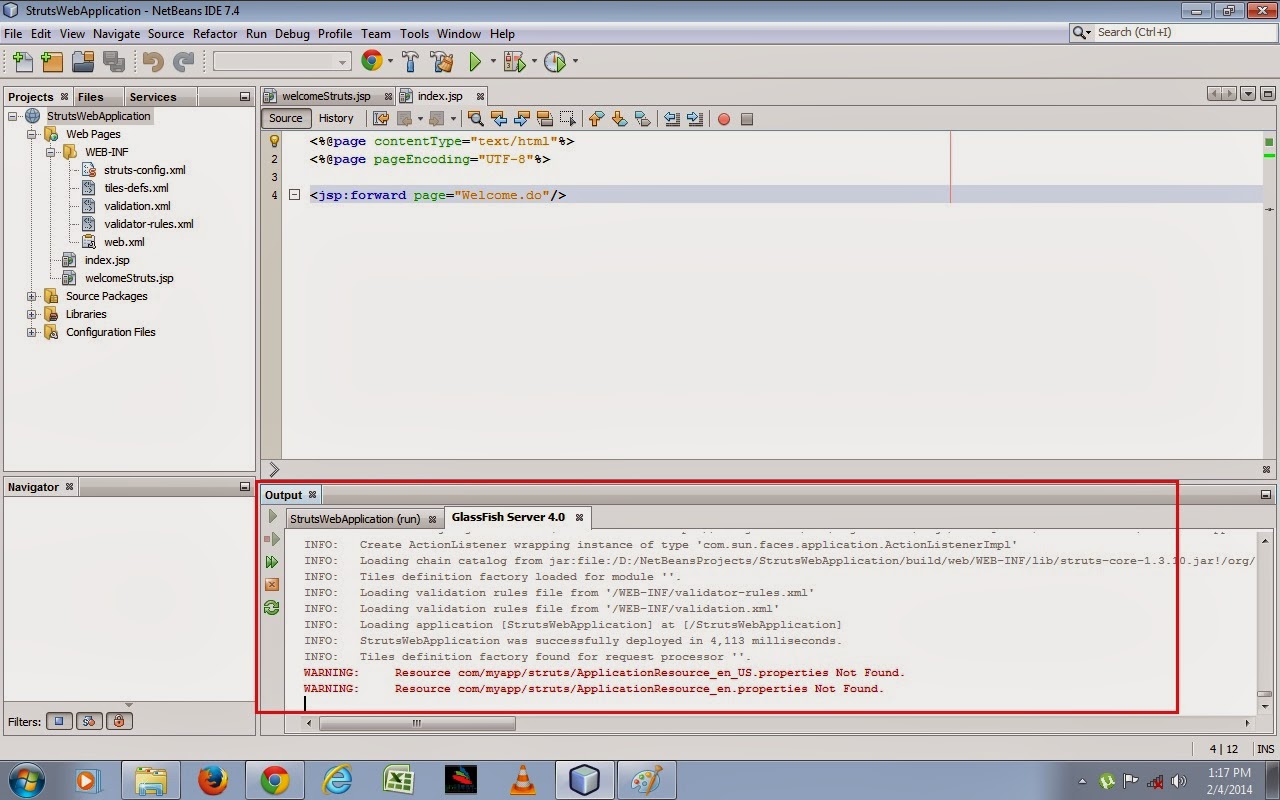Collapse the WEB-INF folder
1280x800 pixels.
(51, 152)
